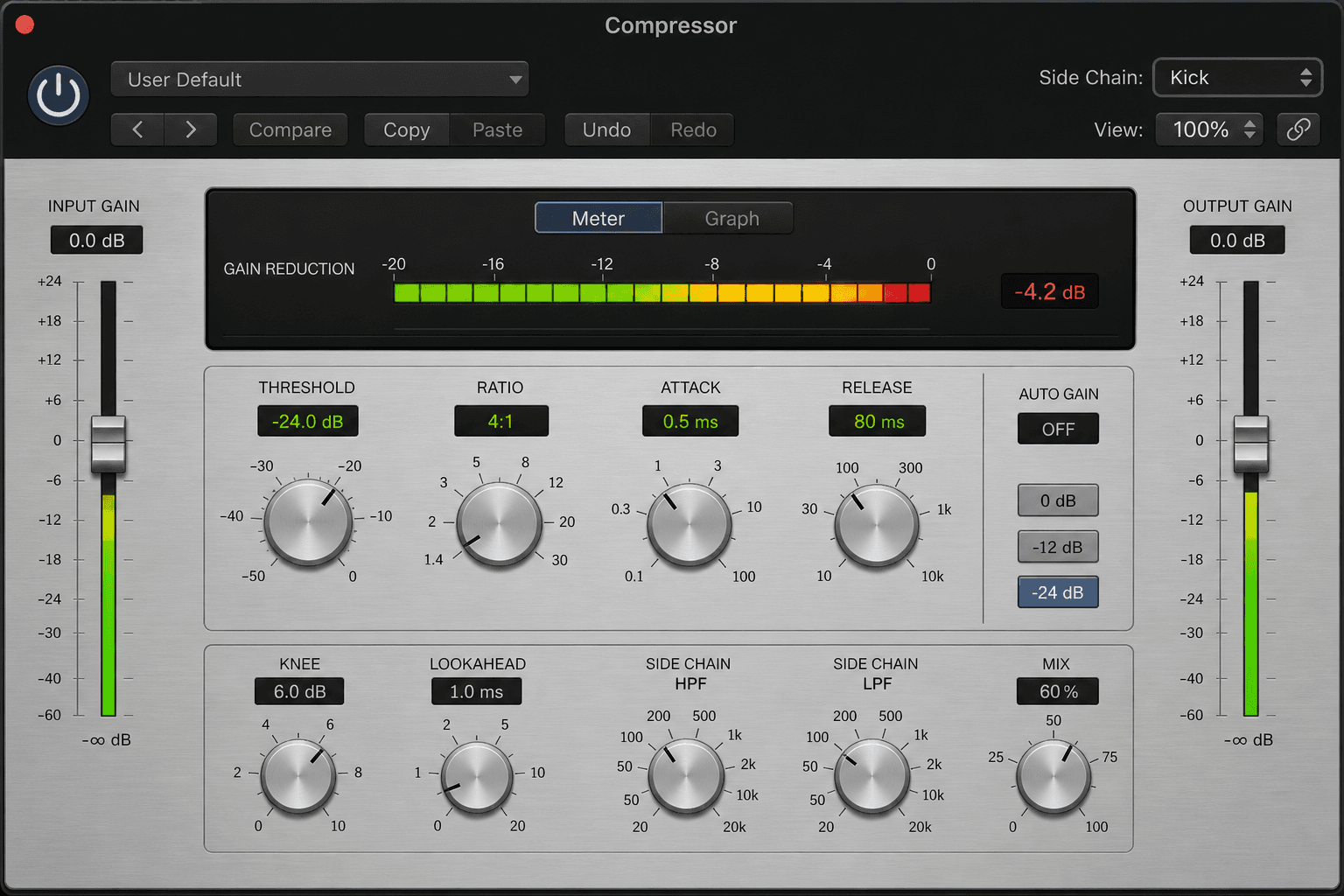This screenshot has width=1344, height=896.
Task: Click the Knee knob
Action: 298,775
